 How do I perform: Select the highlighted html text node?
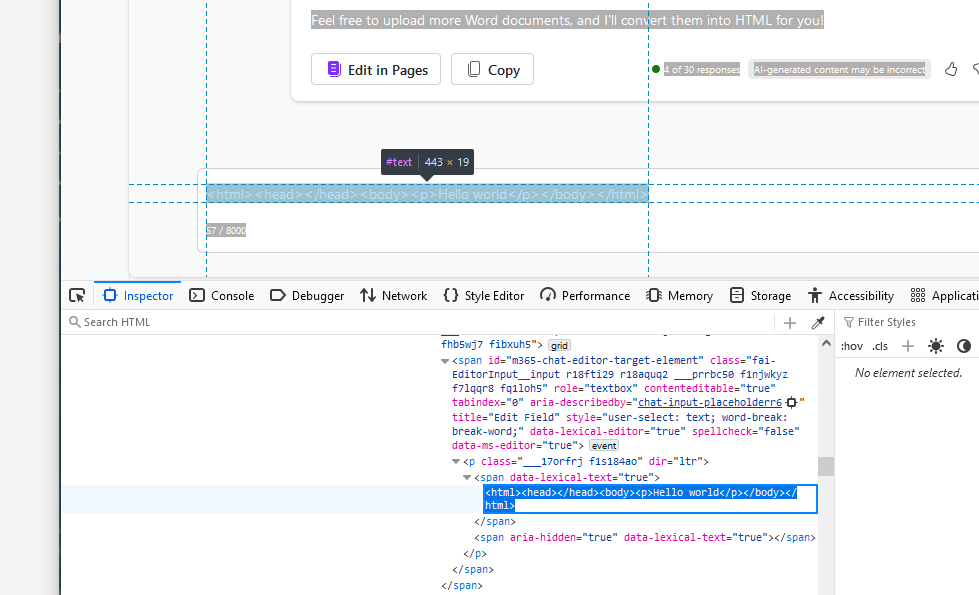[x=650, y=499]
